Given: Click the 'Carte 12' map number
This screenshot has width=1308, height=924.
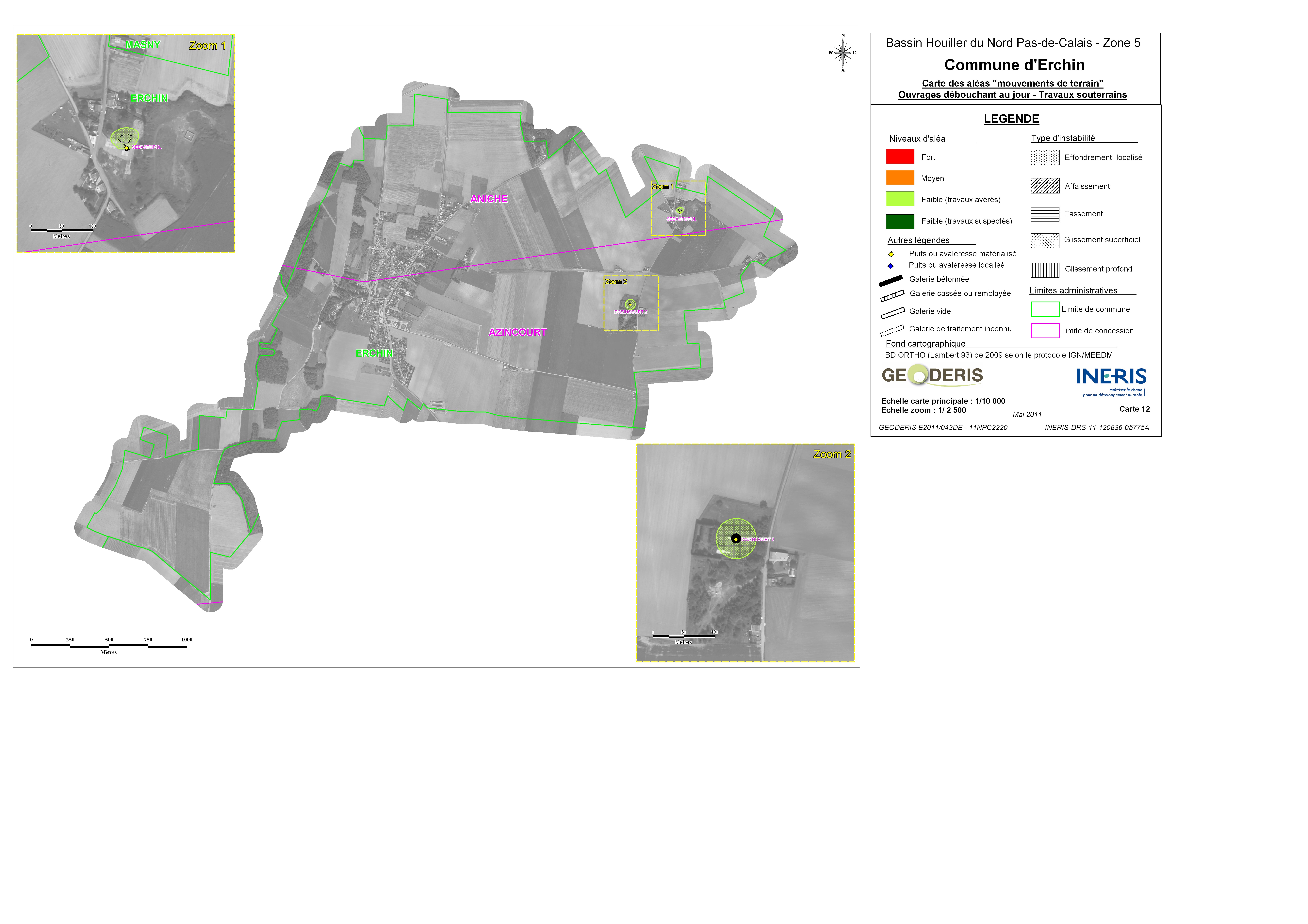Looking at the screenshot, I should click(1134, 409).
